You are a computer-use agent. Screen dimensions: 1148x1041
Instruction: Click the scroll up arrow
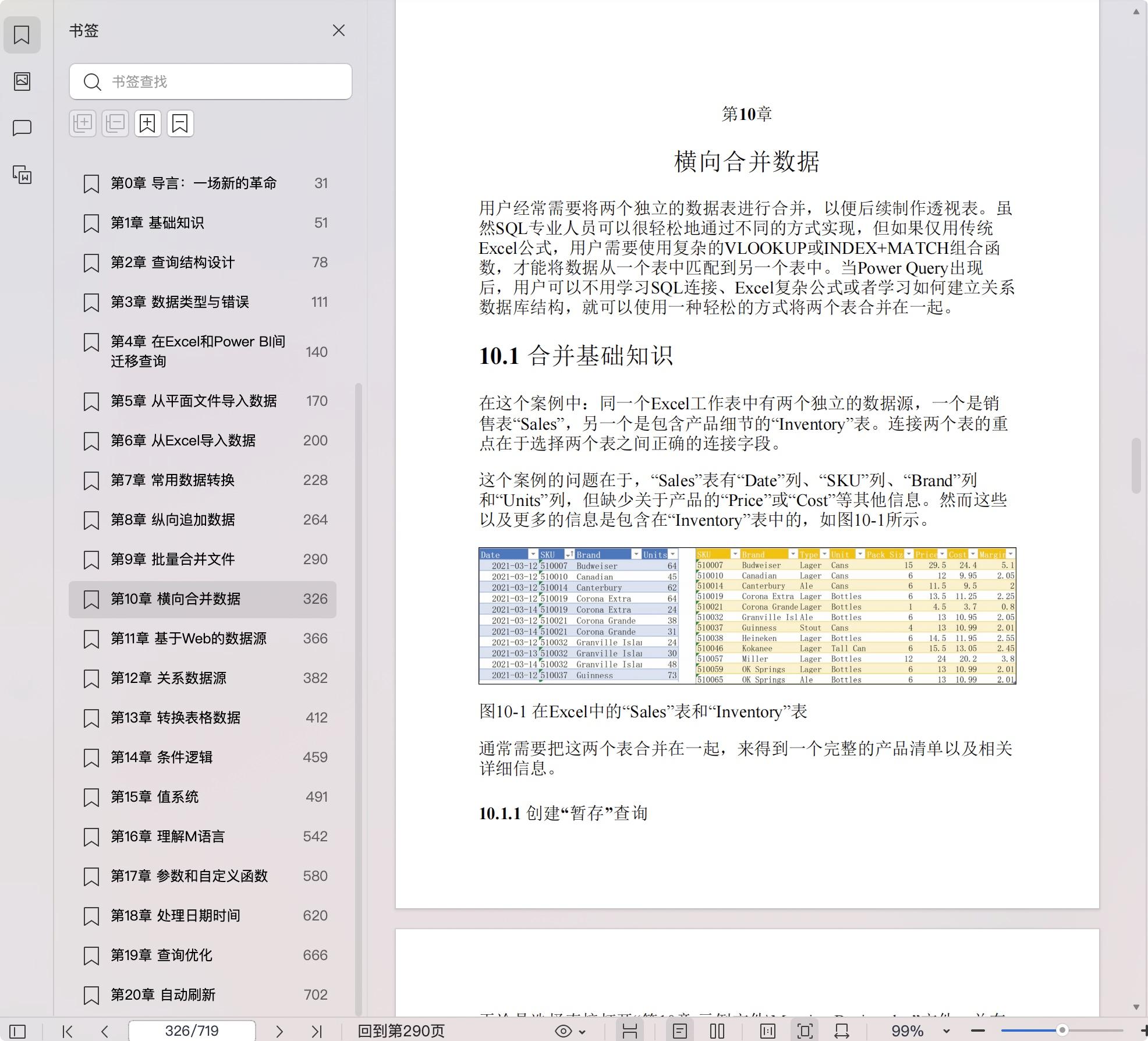click(x=1136, y=12)
